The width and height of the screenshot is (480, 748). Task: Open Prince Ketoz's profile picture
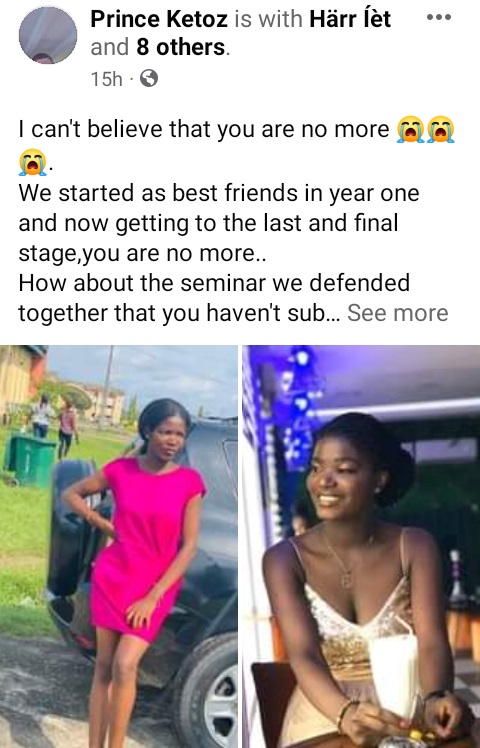[x=48, y=35]
